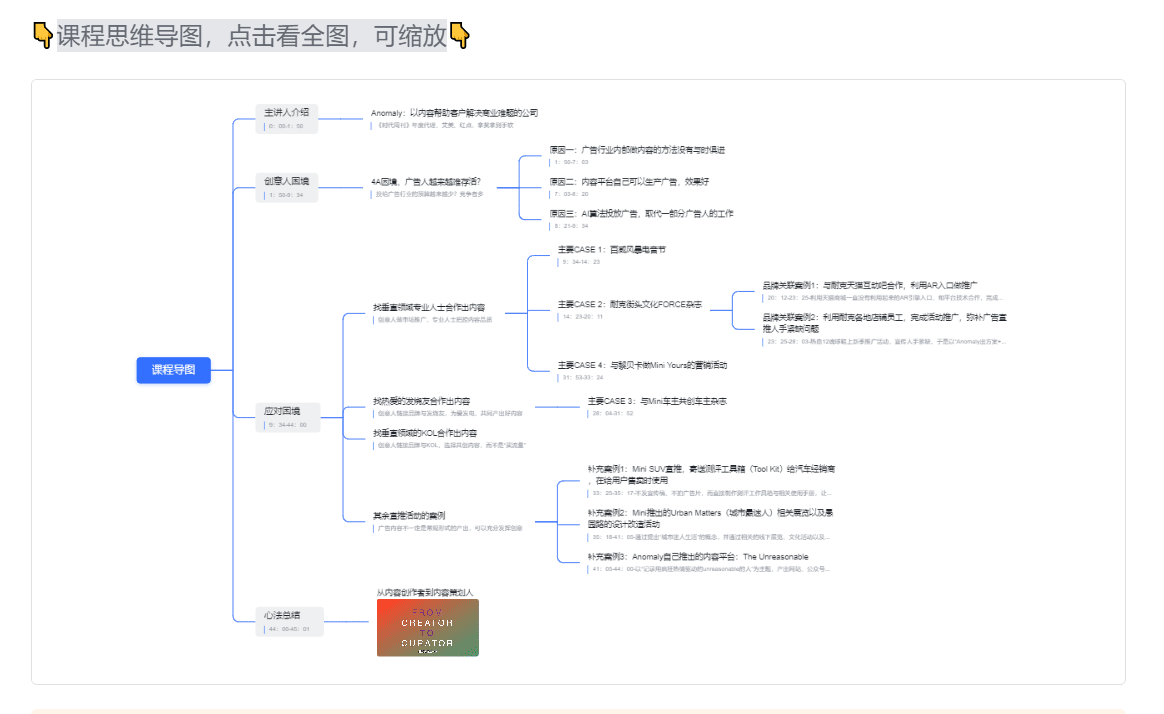1164x714 pixels.
Task: Click the 补充案例3 The Unreasonable node
Action: [x=698, y=557]
